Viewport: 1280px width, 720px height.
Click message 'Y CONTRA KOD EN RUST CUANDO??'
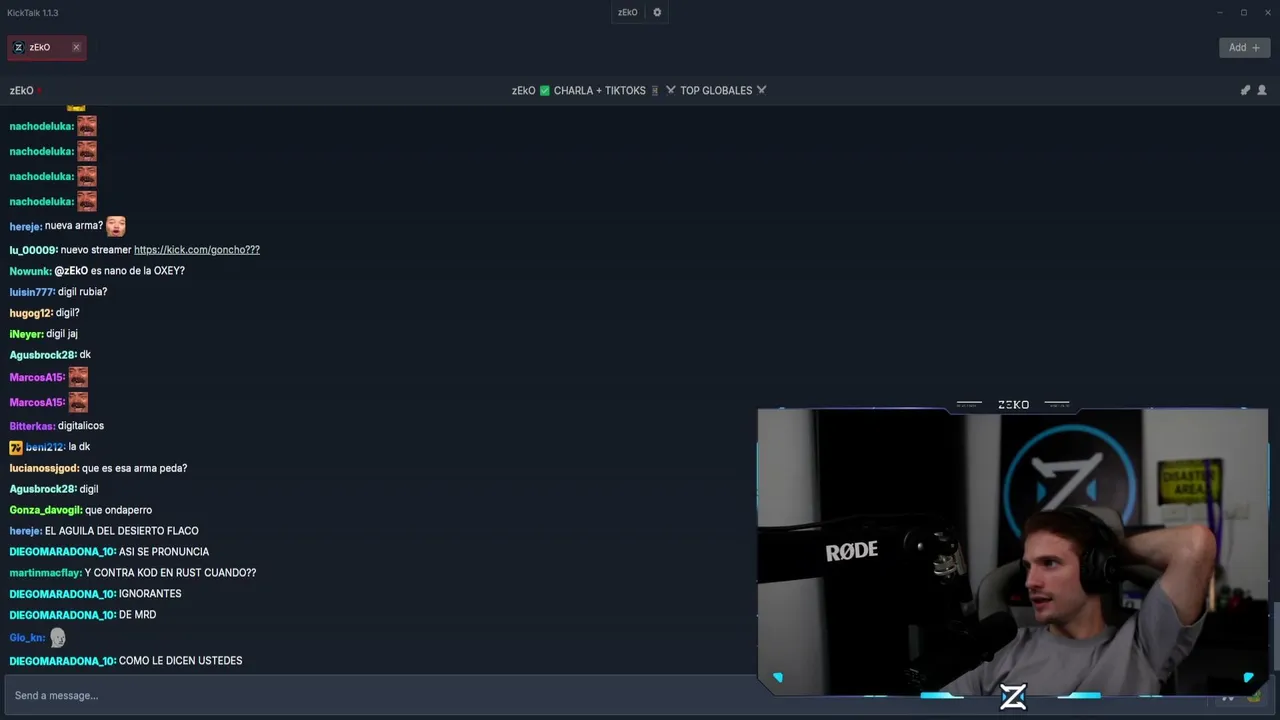pyautogui.click(x=170, y=573)
